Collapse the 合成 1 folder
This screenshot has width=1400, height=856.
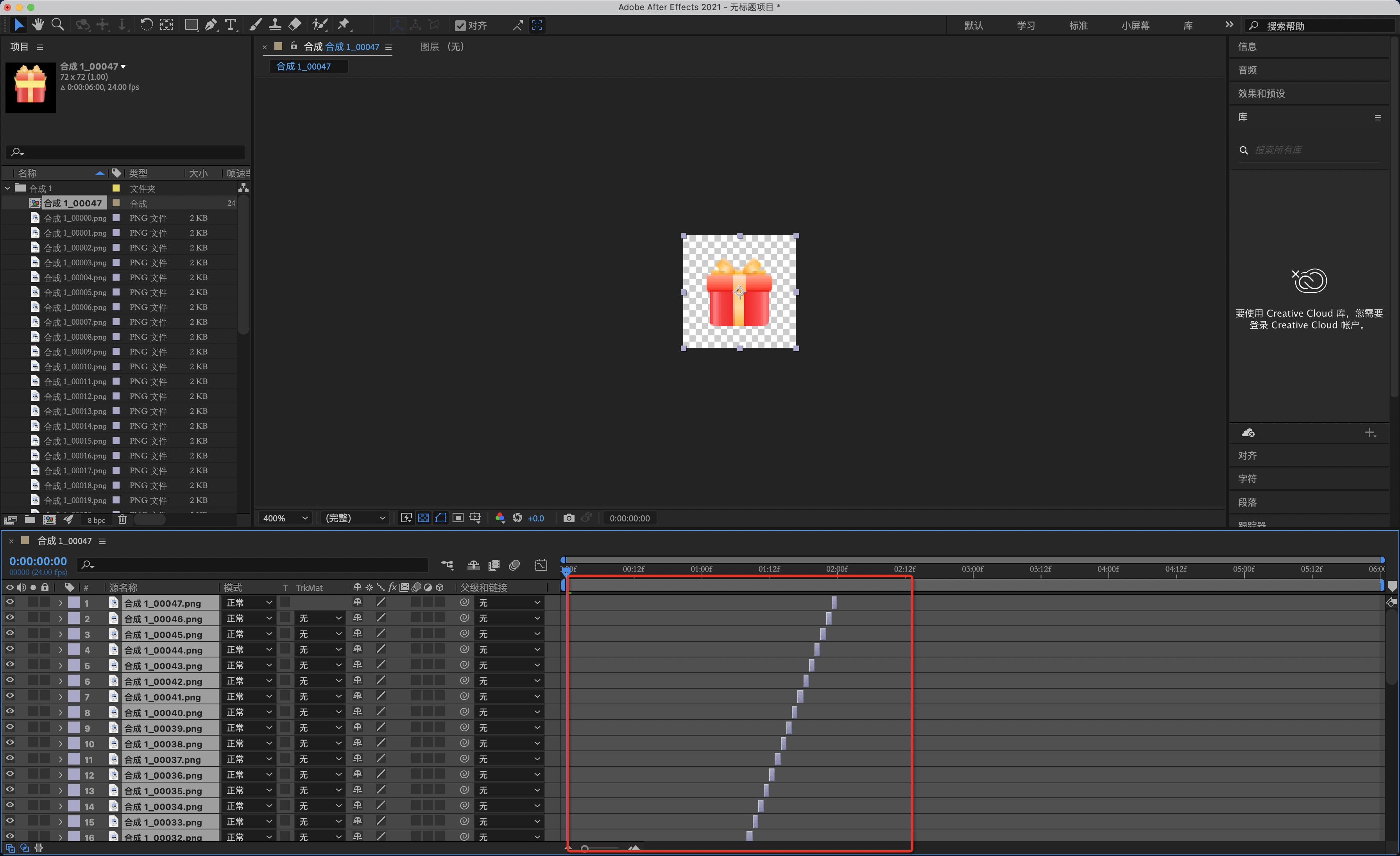point(8,188)
